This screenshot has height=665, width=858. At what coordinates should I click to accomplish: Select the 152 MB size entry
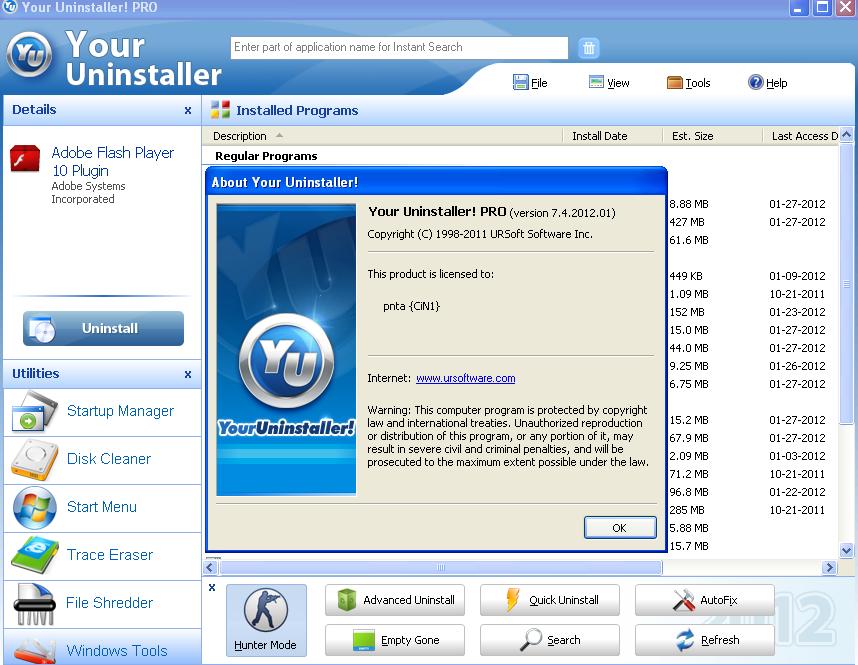[687, 312]
